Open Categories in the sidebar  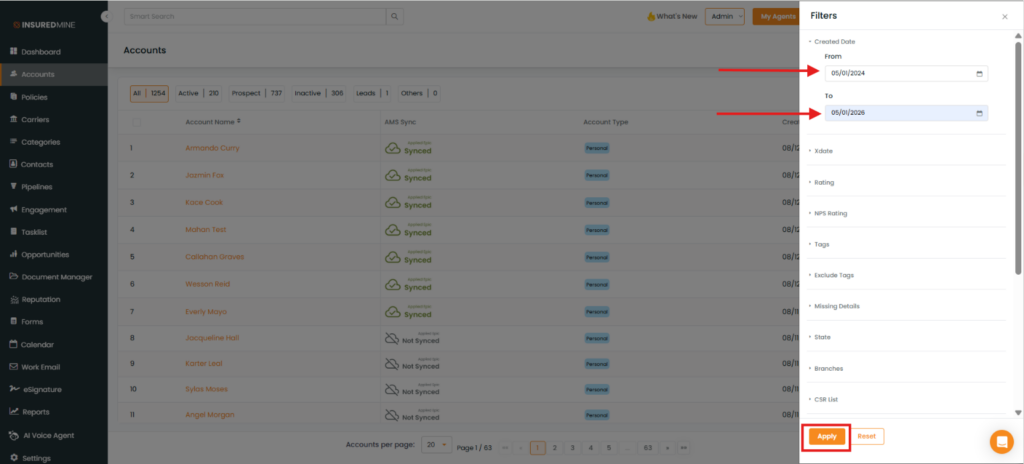pos(40,142)
